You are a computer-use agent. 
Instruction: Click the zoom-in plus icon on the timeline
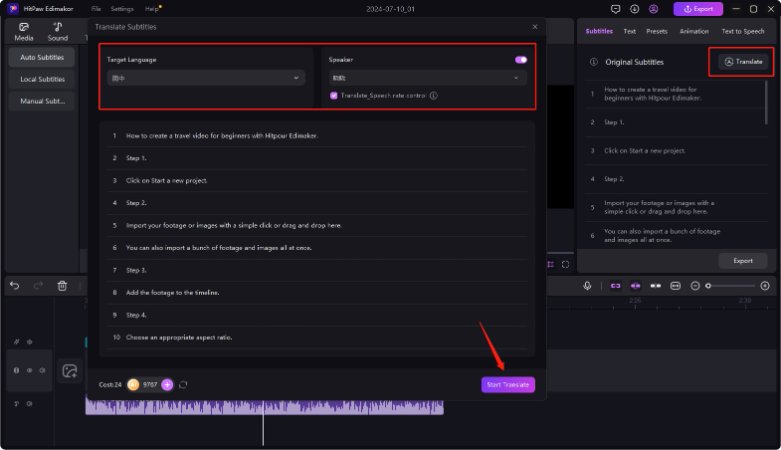[x=765, y=286]
